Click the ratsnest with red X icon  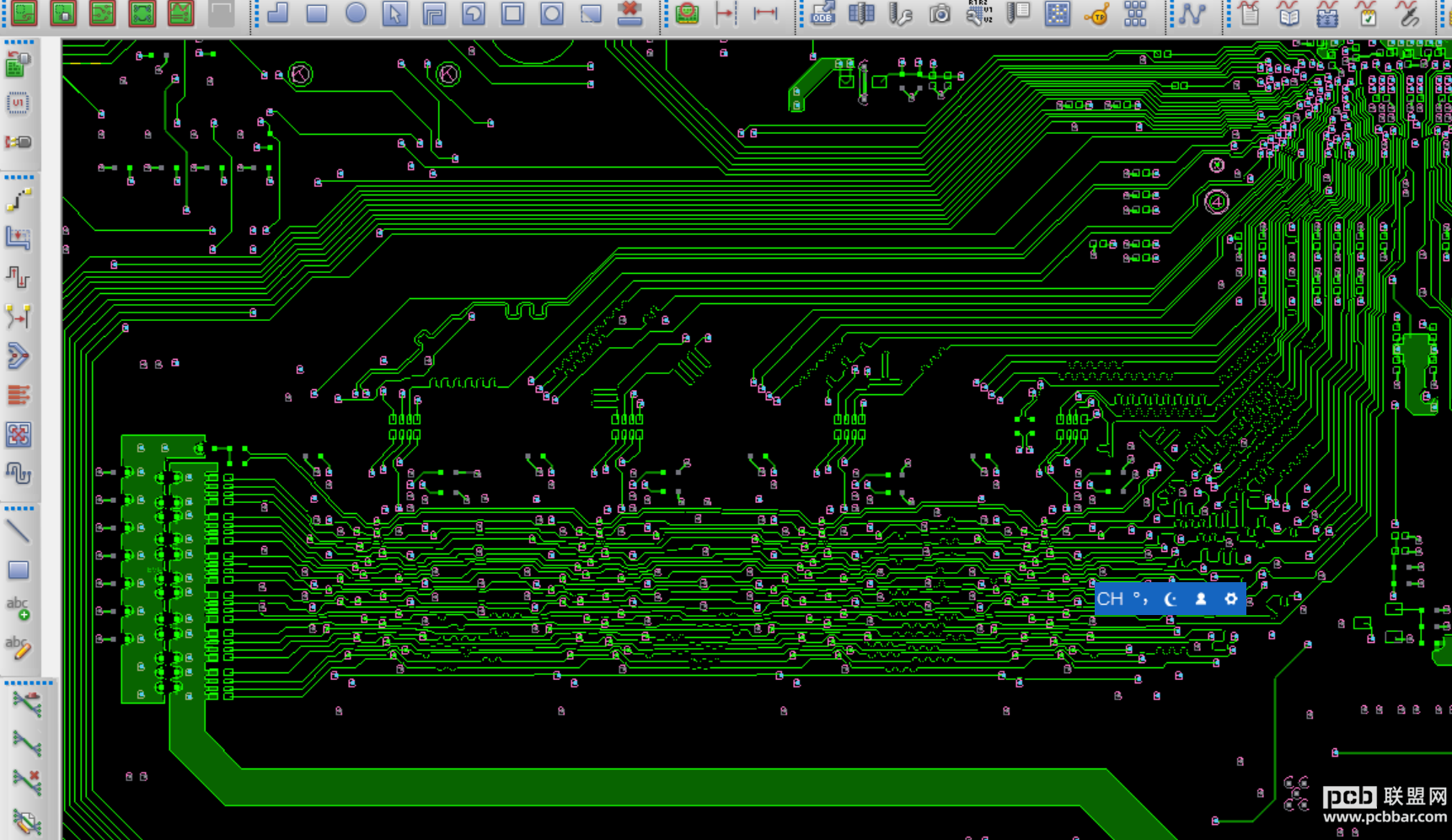(27, 783)
